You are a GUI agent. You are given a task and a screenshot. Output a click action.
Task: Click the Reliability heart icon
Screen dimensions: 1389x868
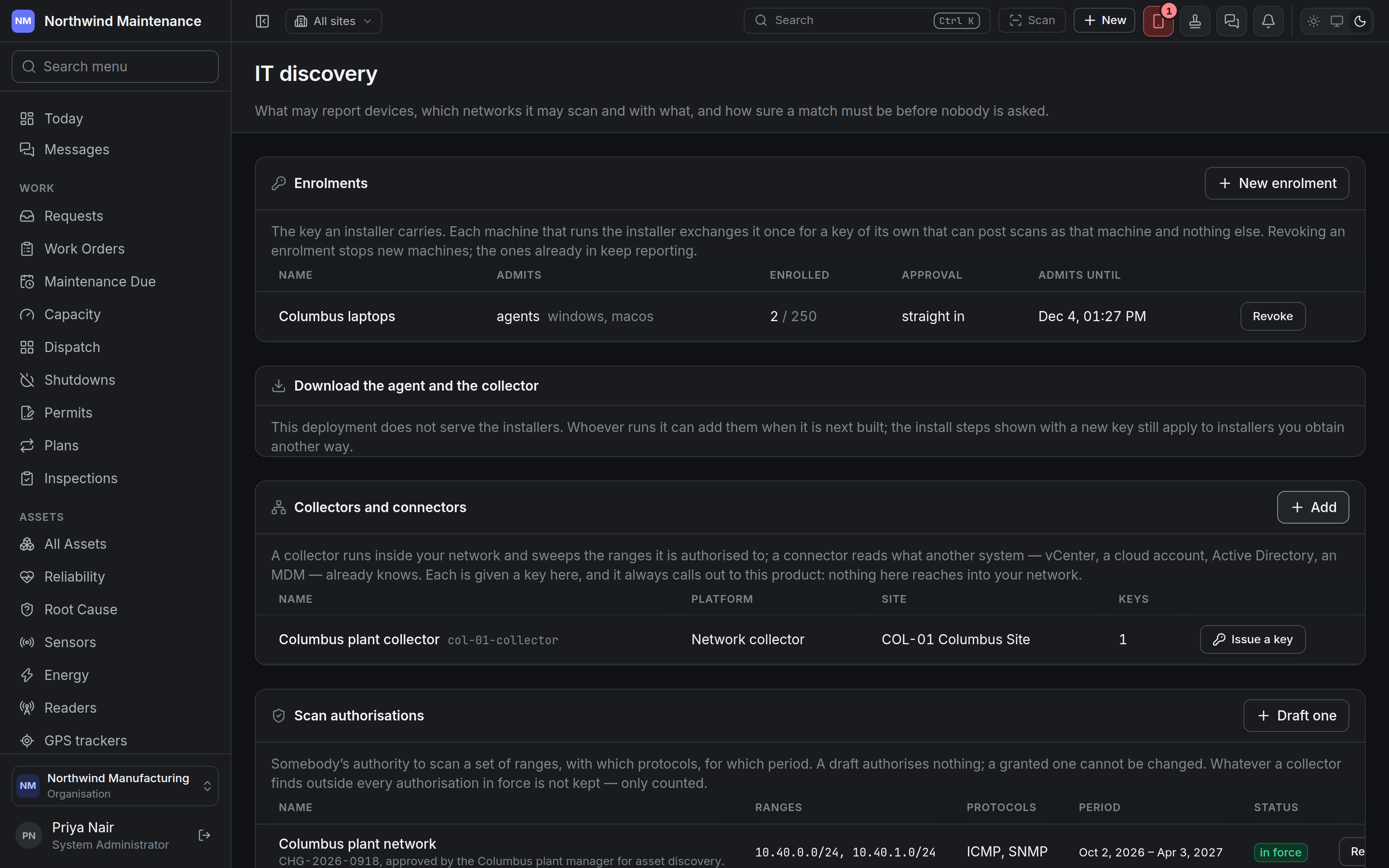(x=27, y=576)
